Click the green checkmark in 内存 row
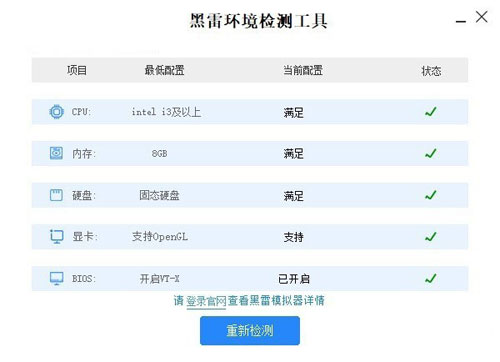 click(431, 153)
